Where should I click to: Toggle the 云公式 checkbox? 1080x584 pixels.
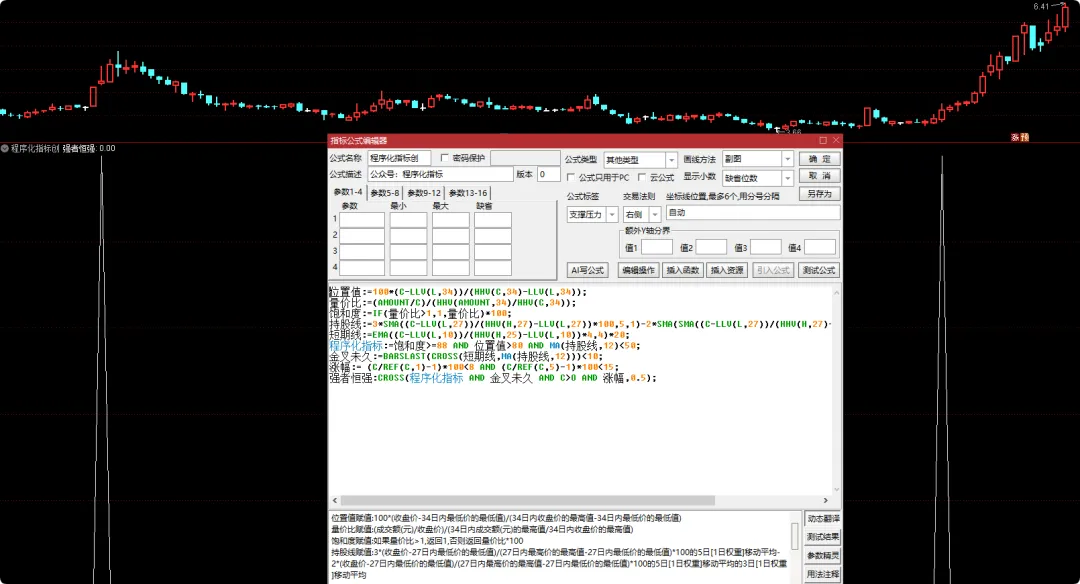(x=642, y=178)
